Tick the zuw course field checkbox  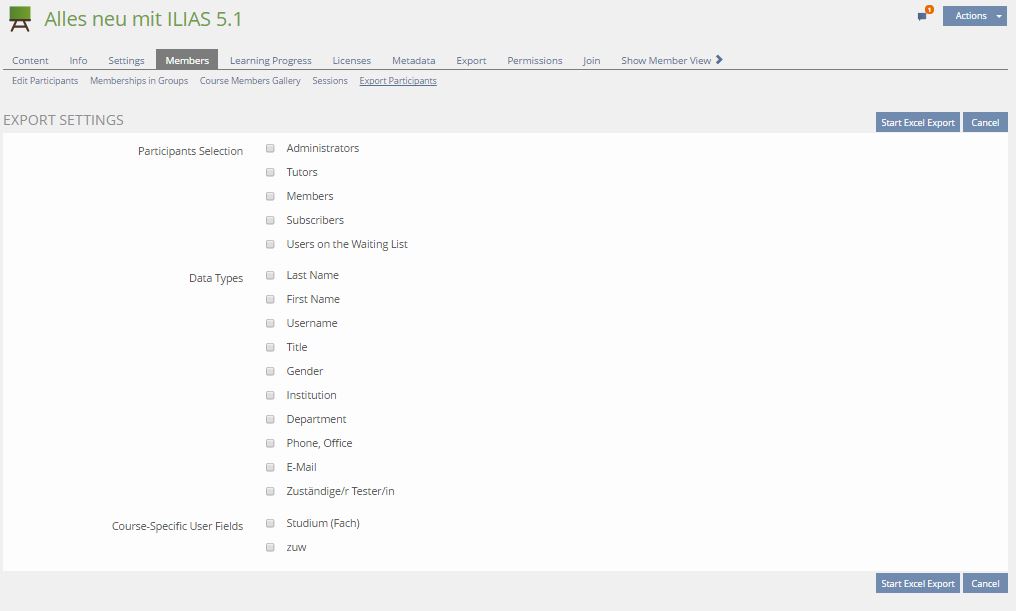pos(270,547)
